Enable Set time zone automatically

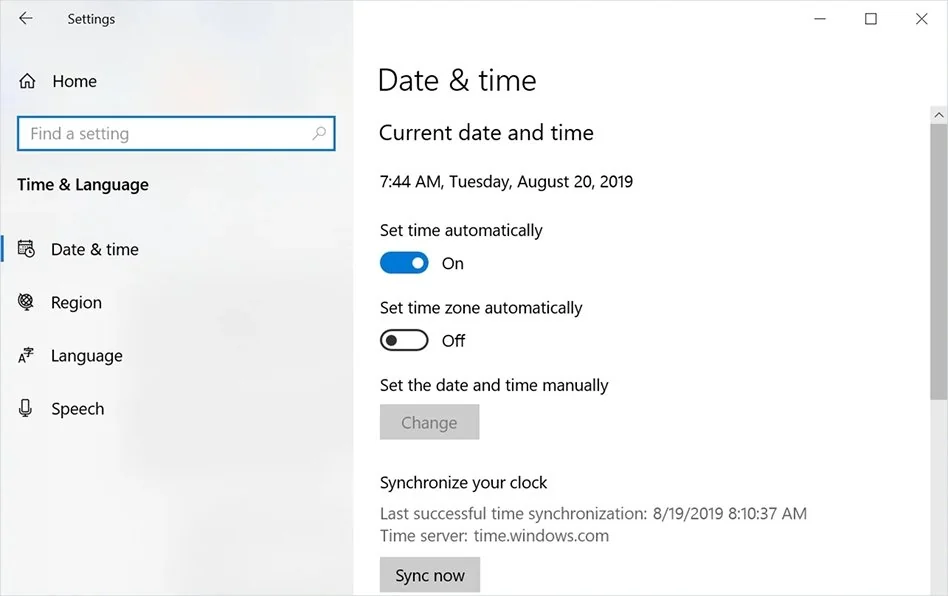(x=404, y=341)
